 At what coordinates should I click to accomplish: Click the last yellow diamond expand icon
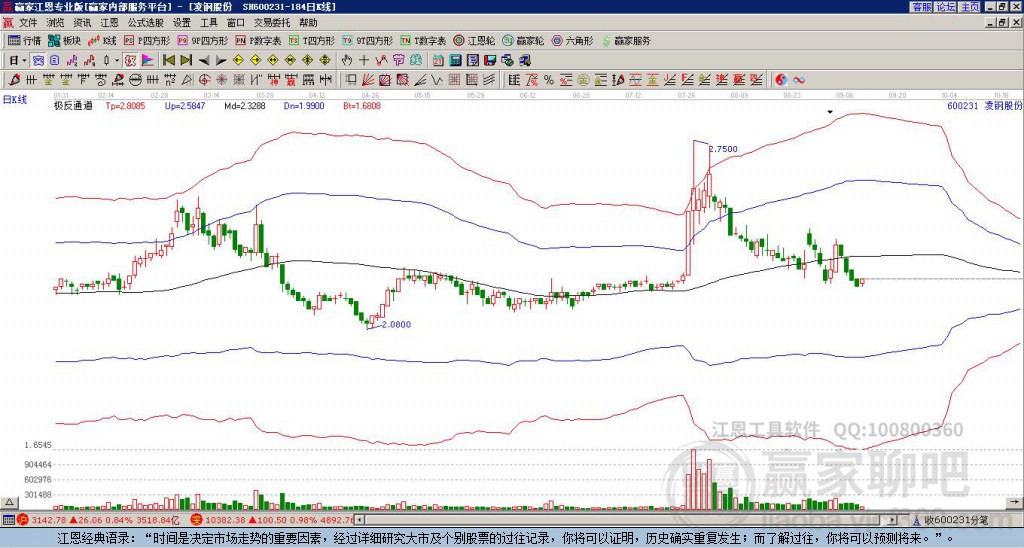click(x=325, y=61)
